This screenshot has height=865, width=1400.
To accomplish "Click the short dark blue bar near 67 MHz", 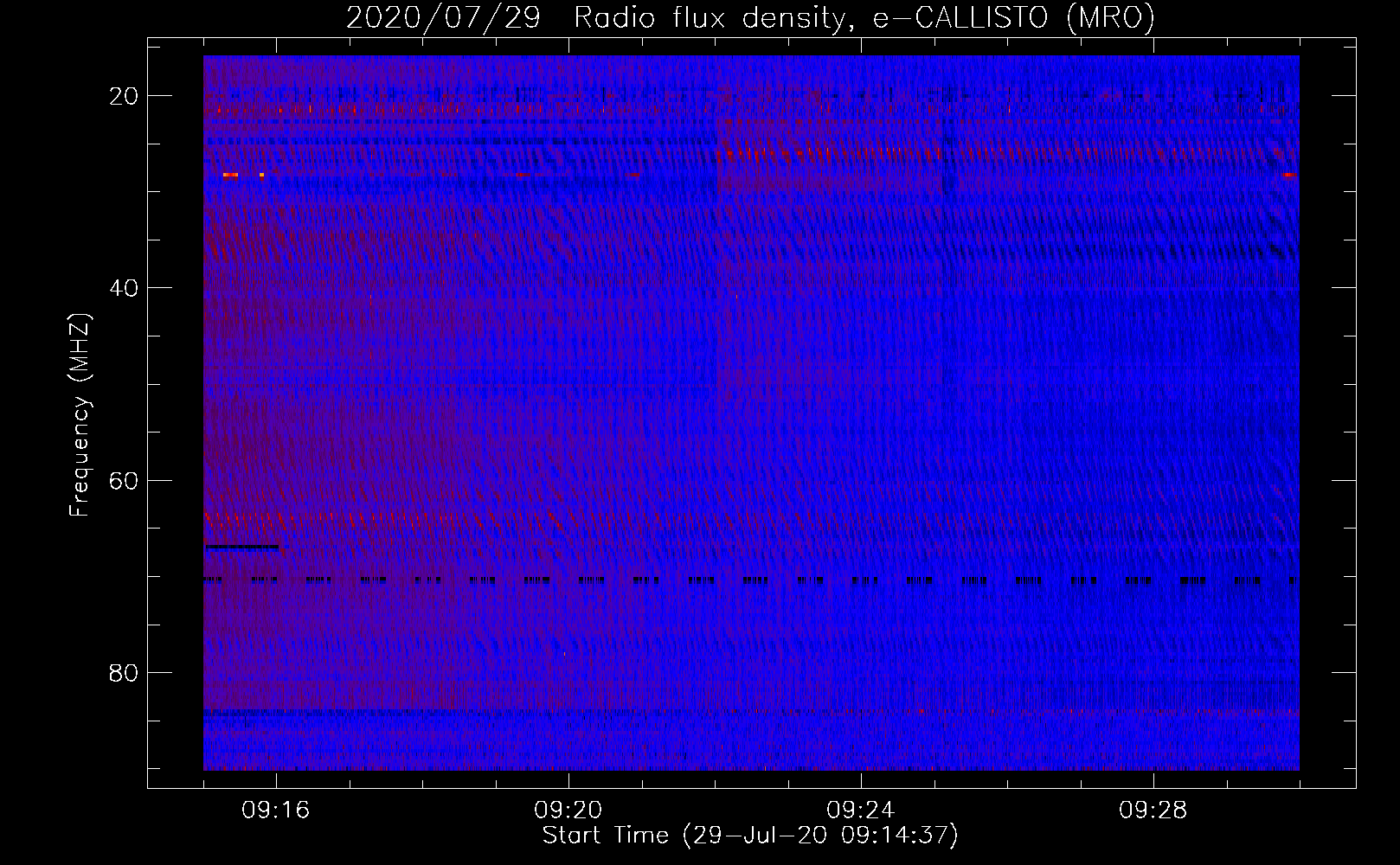I will click(242, 547).
